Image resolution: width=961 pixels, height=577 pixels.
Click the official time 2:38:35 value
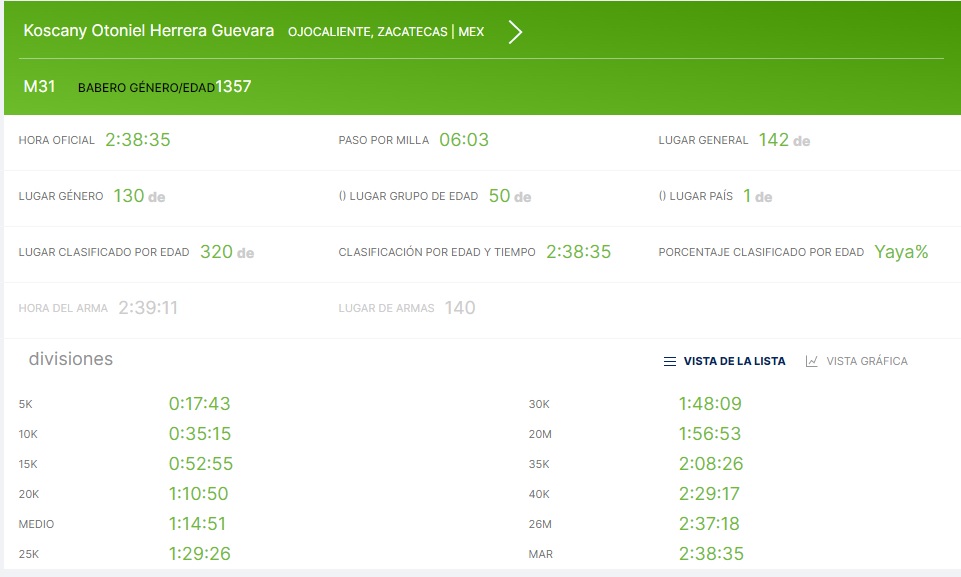[138, 140]
